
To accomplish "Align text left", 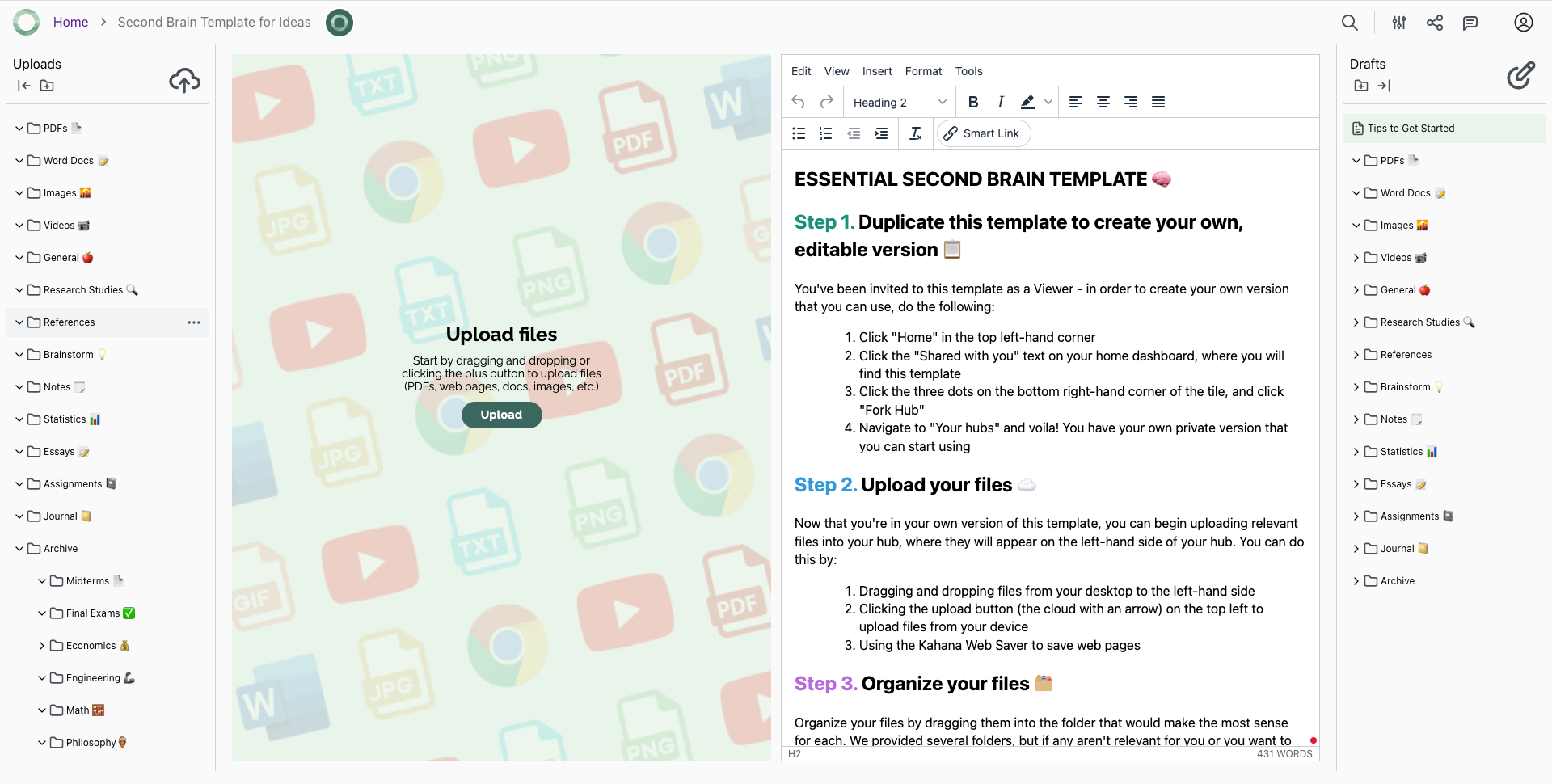I will pos(1076,102).
